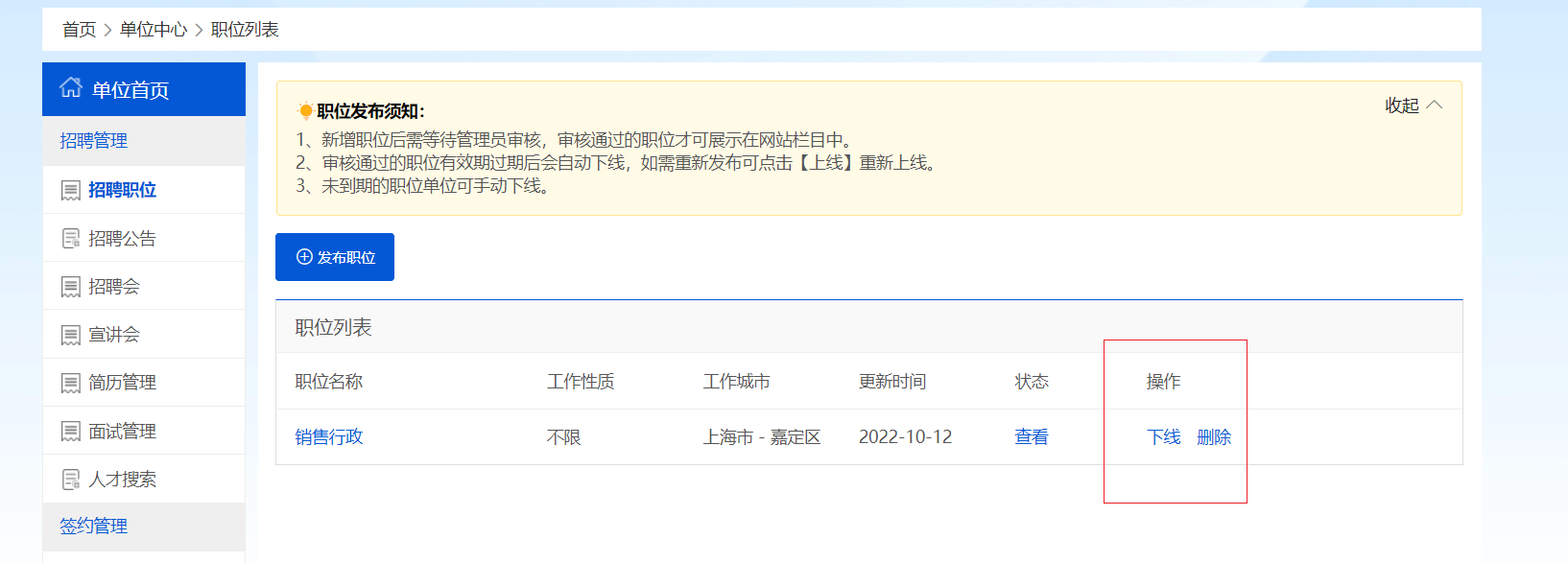Expand the 签约管理 sidebar section

pos(94,526)
